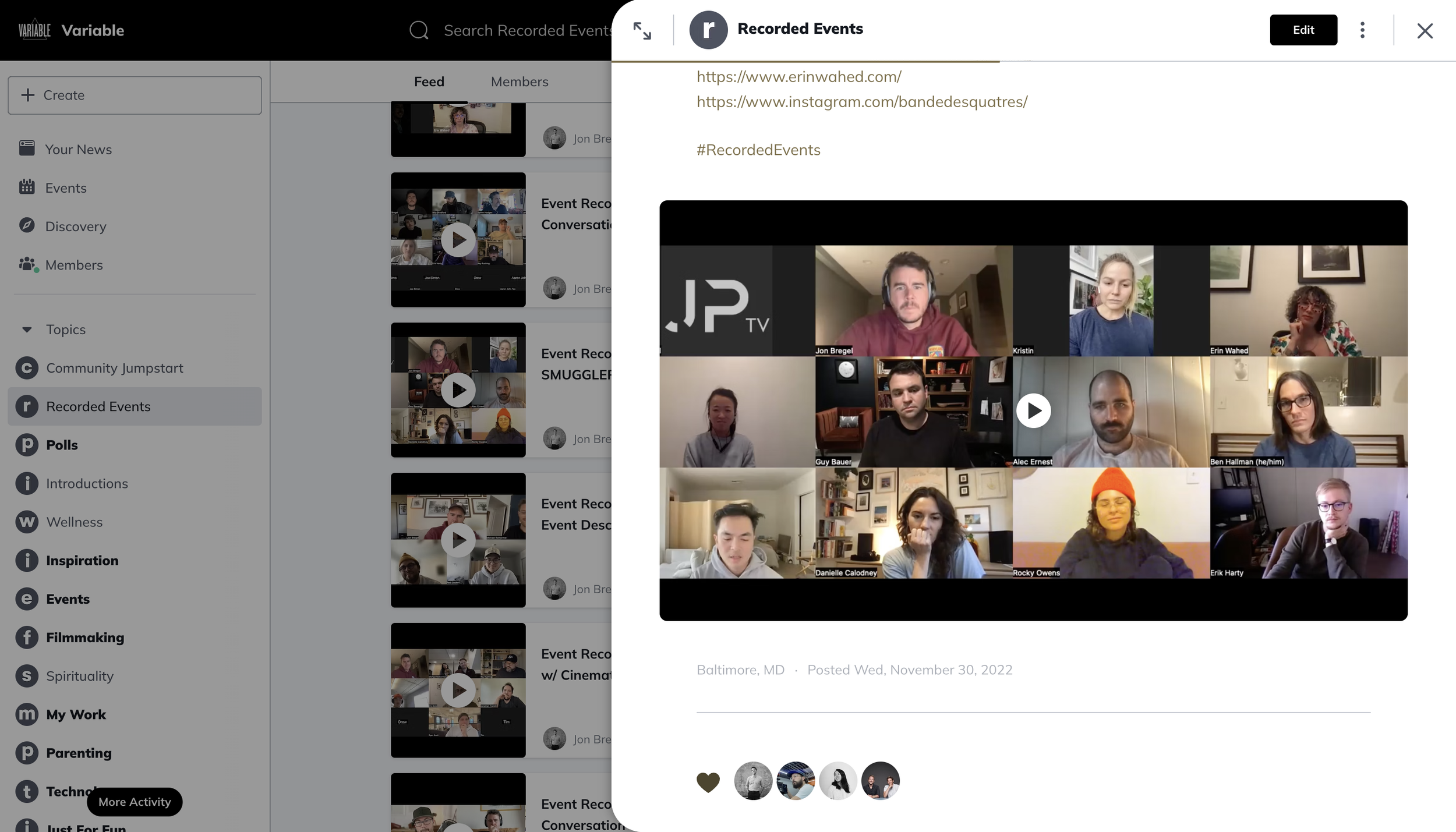Play the SMUGGLER event recording thumbnail
1456x832 pixels.
458,390
